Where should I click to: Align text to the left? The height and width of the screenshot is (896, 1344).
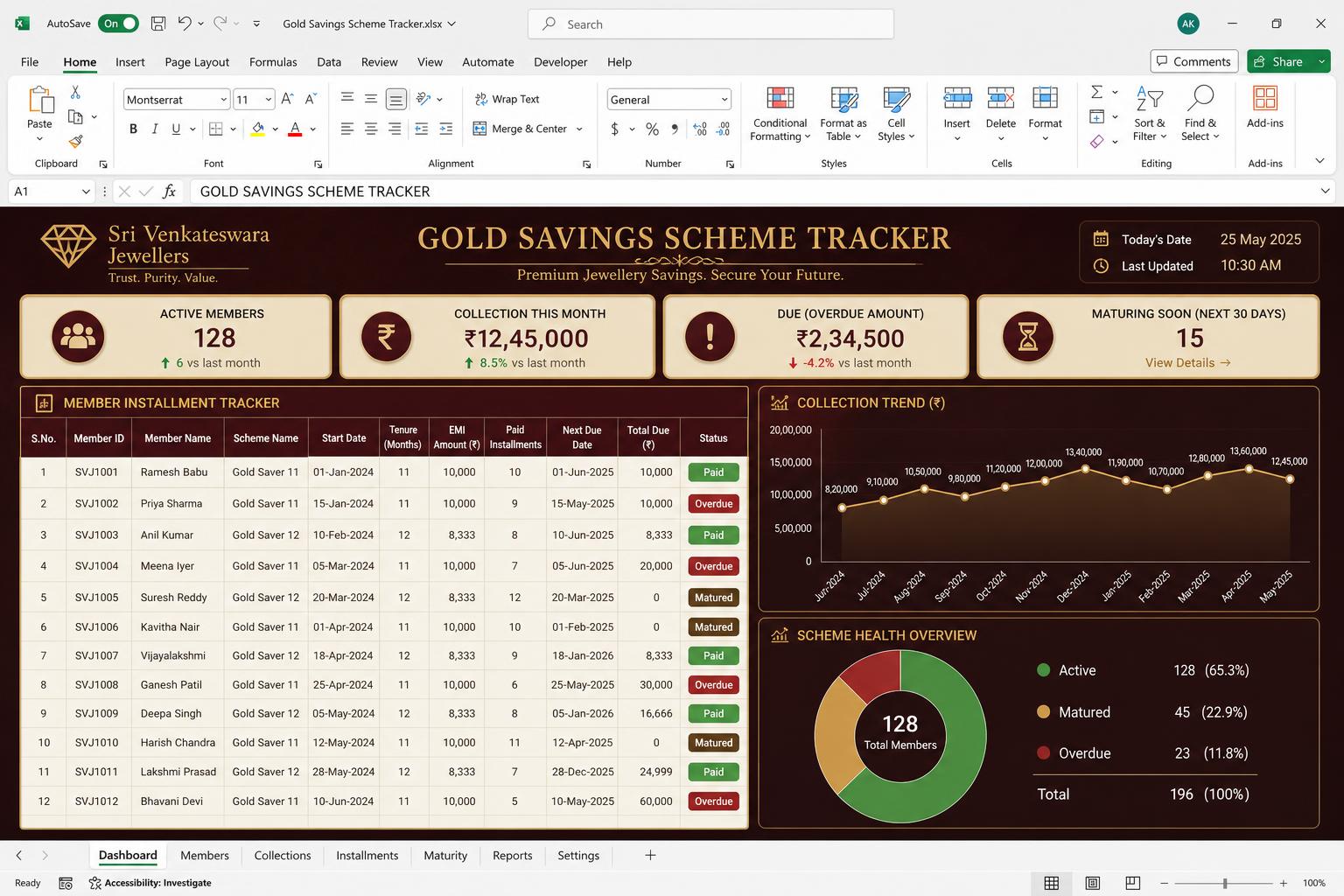(347, 129)
